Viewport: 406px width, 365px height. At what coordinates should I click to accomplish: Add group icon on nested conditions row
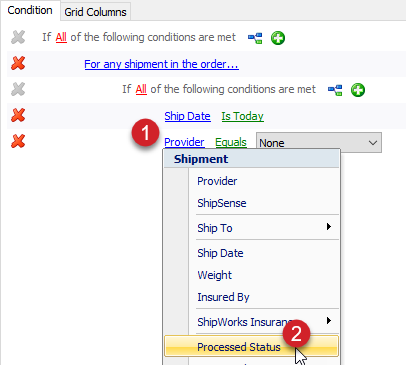tap(335, 90)
